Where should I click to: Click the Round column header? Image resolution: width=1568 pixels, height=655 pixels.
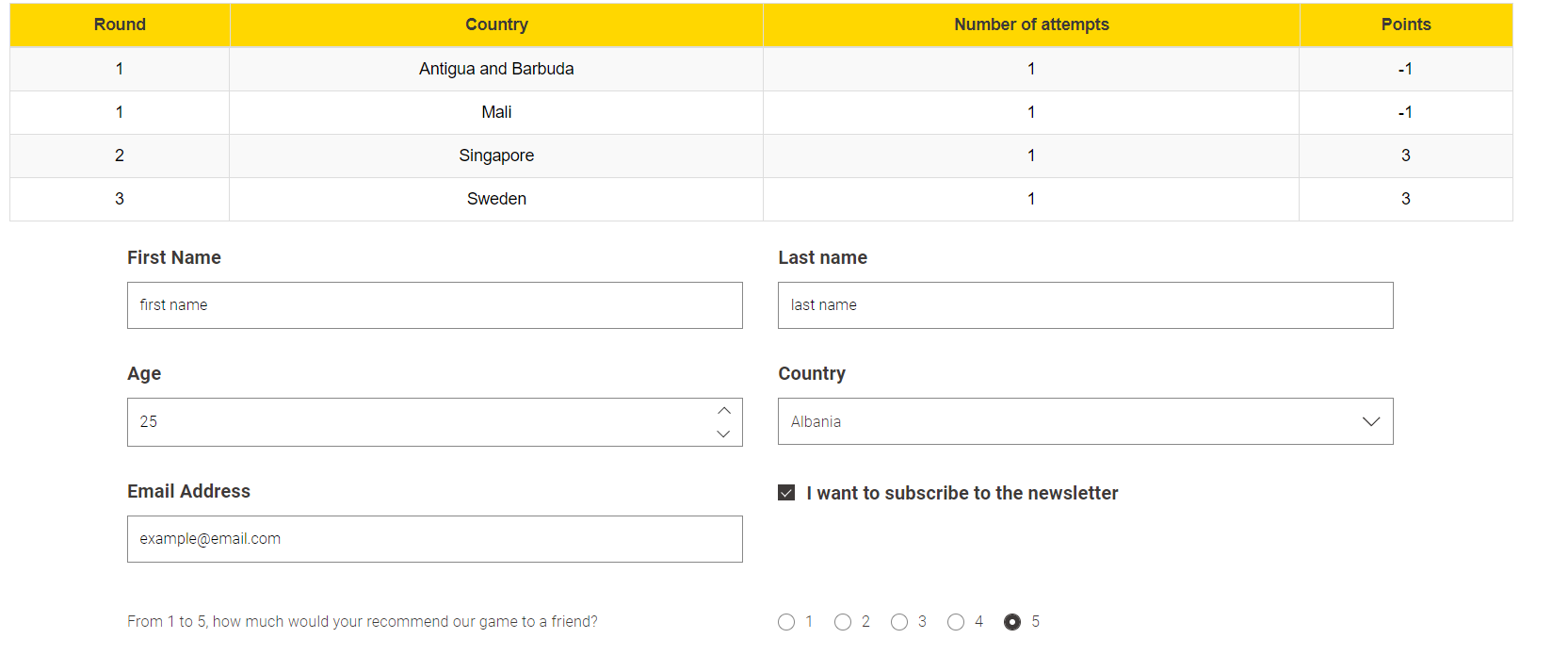[x=120, y=25]
